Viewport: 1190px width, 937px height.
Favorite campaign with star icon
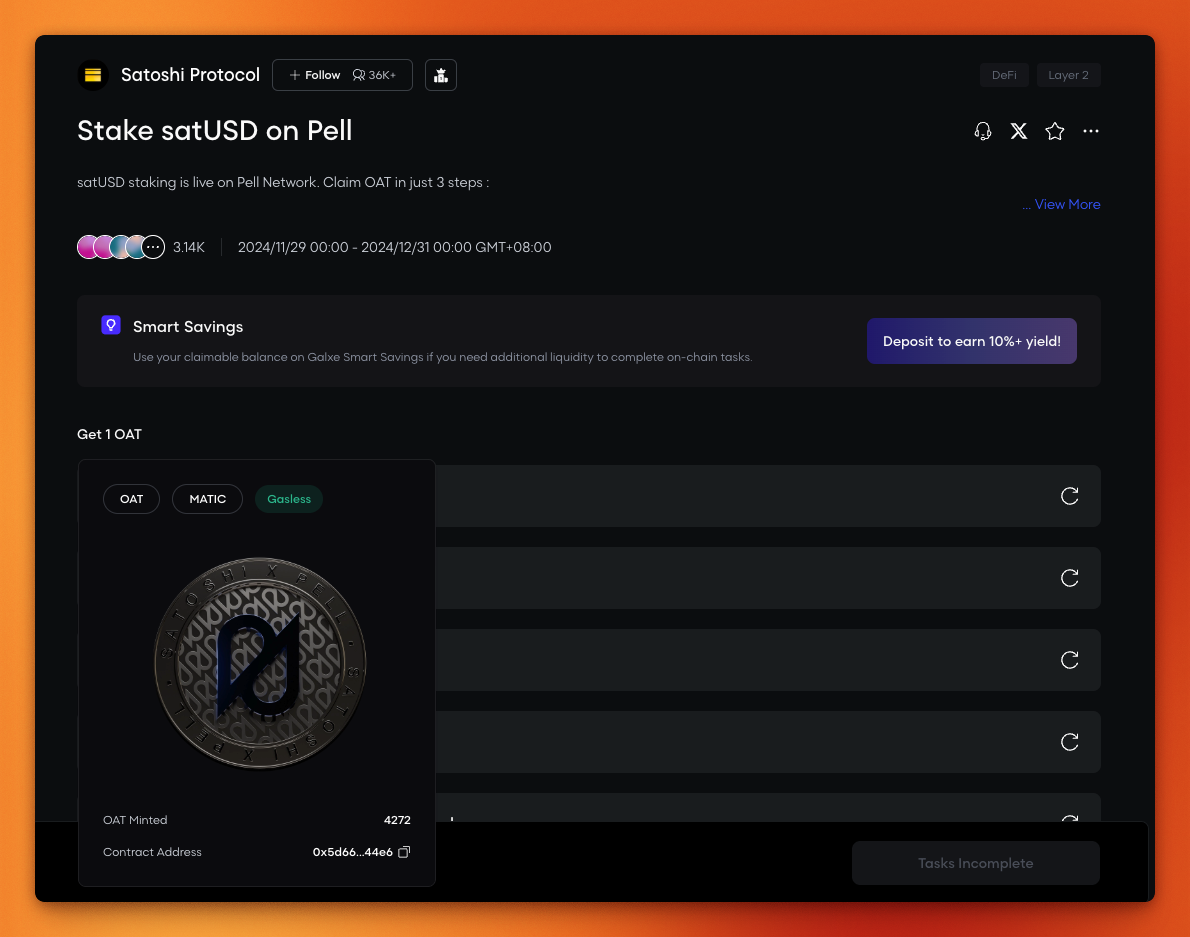[x=1055, y=131]
